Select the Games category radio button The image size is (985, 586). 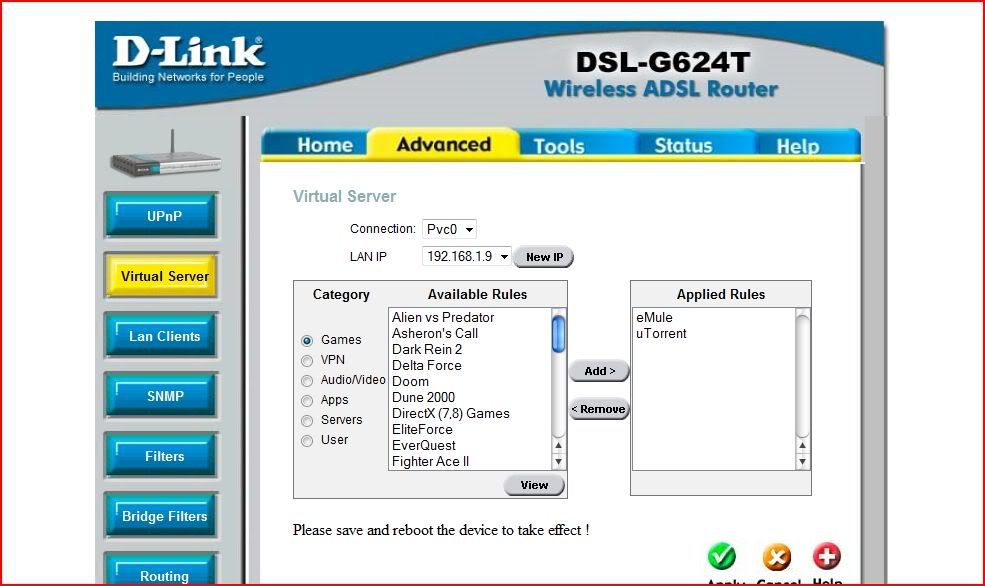coord(307,340)
